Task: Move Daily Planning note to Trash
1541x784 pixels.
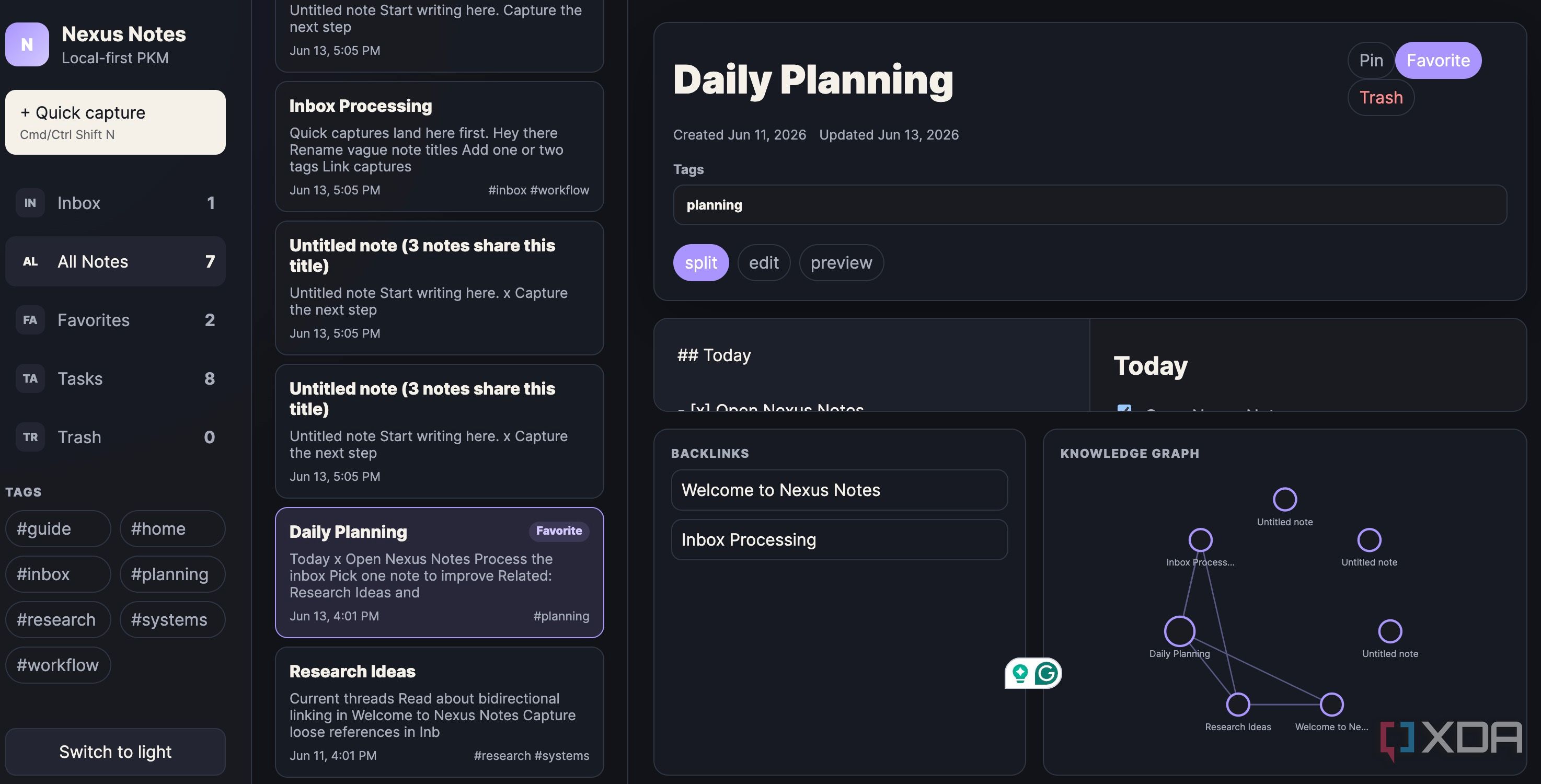Action: click(1381, 97)
